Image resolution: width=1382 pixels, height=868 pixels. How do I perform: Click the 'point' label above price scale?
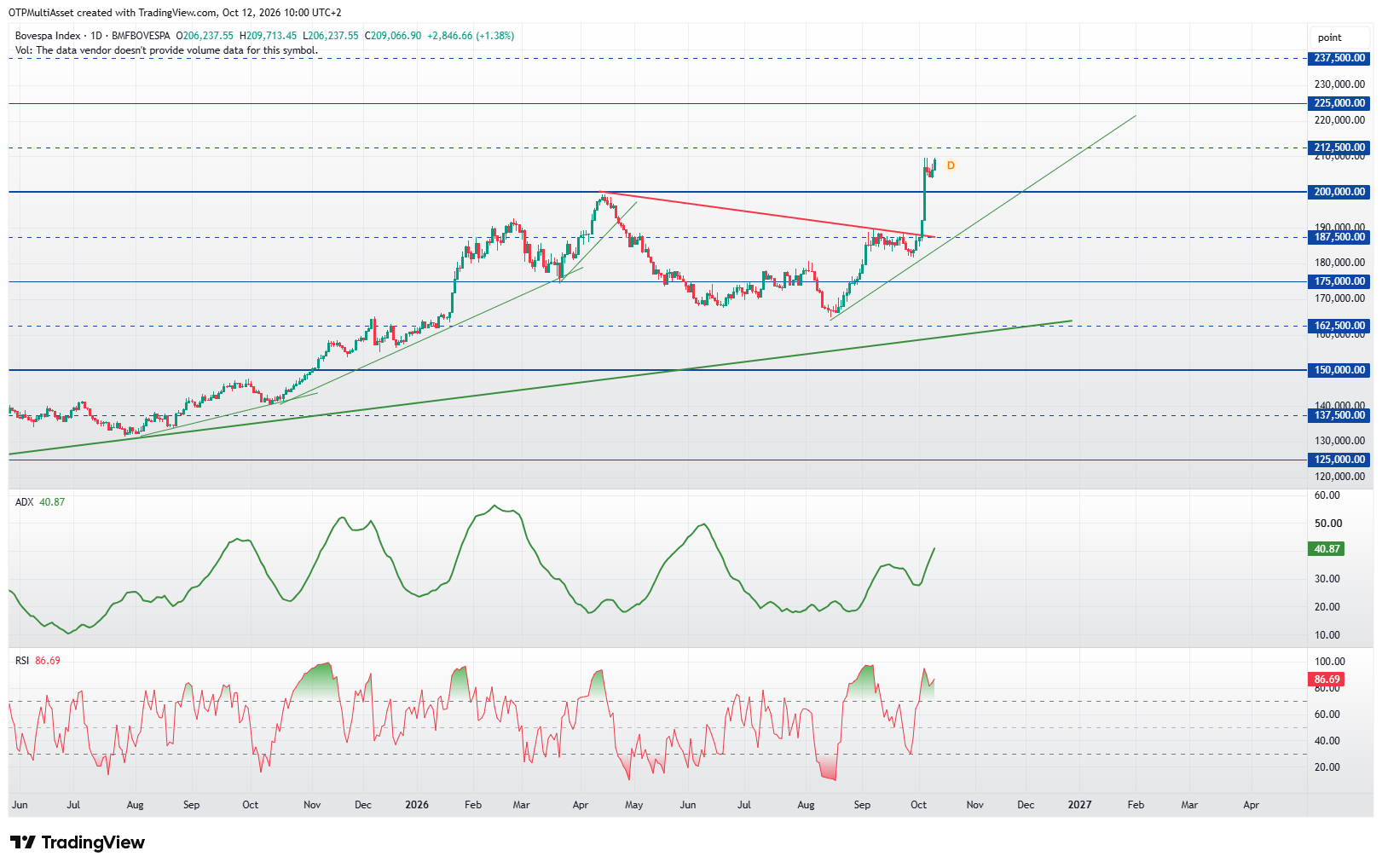pyautogui.click(x=1329, y=38)
